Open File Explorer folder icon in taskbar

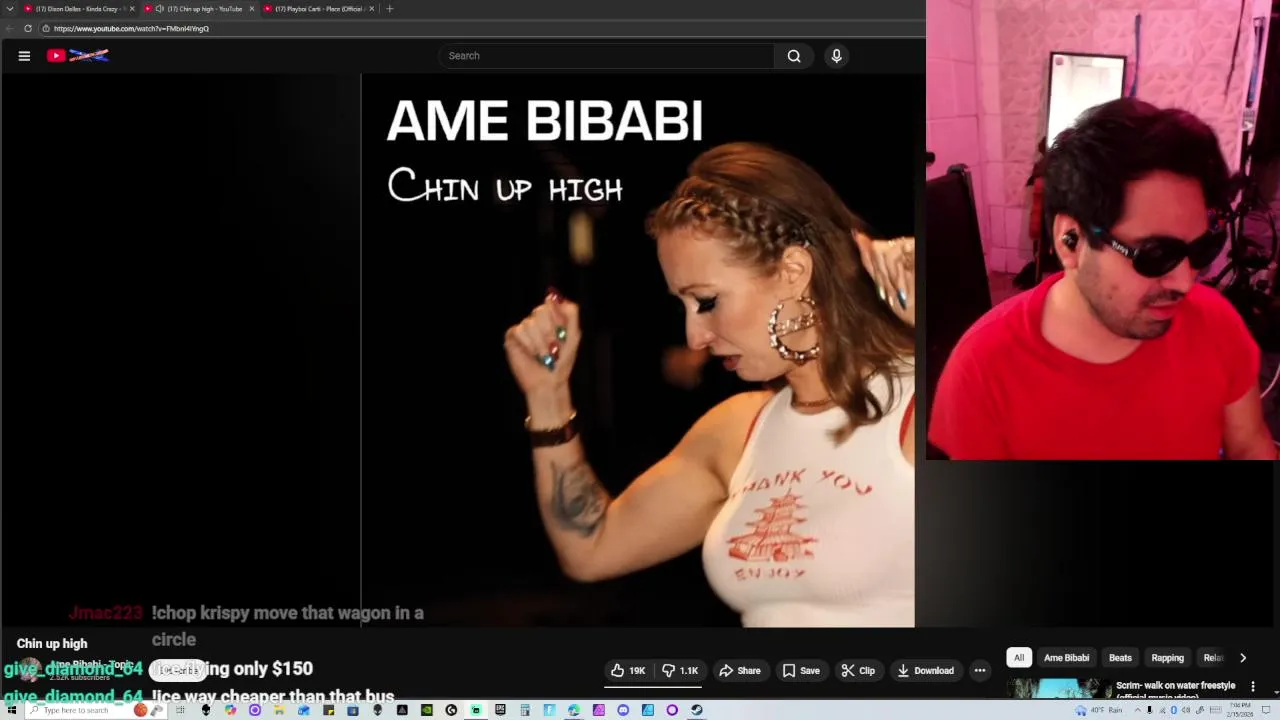point(278,710)
